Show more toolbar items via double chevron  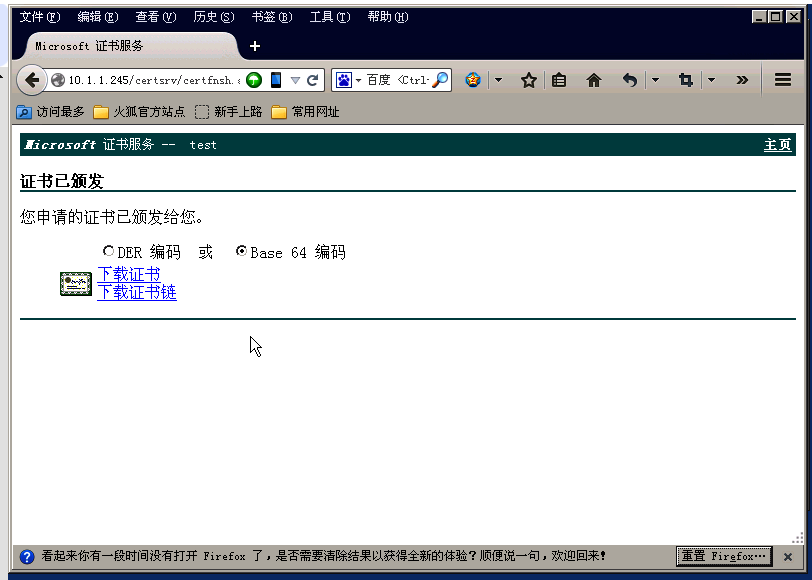pyautogui.click(x=742, y=80)
